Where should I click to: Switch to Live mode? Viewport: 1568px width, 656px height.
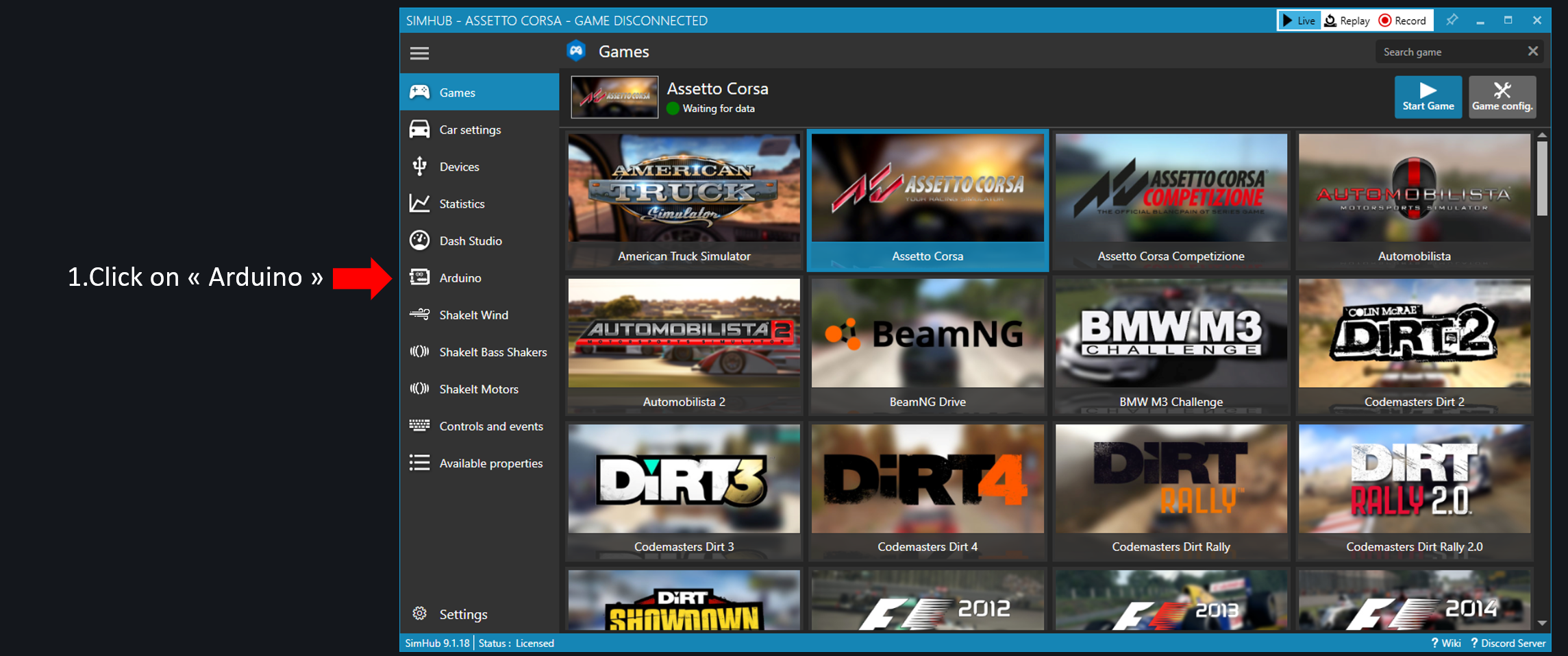[x=1299, y=21]
